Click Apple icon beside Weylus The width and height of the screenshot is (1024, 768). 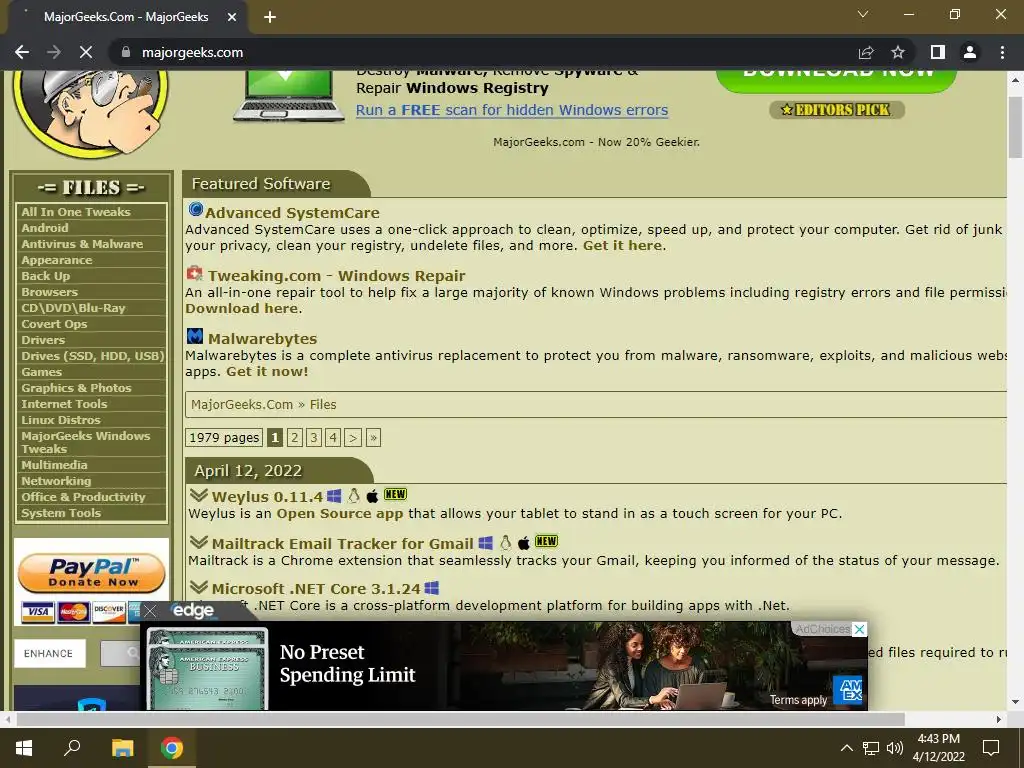(372, 496)
